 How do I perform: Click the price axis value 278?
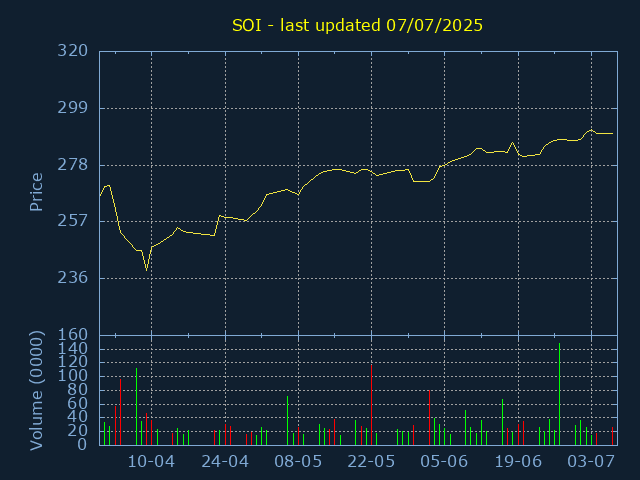[73, 165]
